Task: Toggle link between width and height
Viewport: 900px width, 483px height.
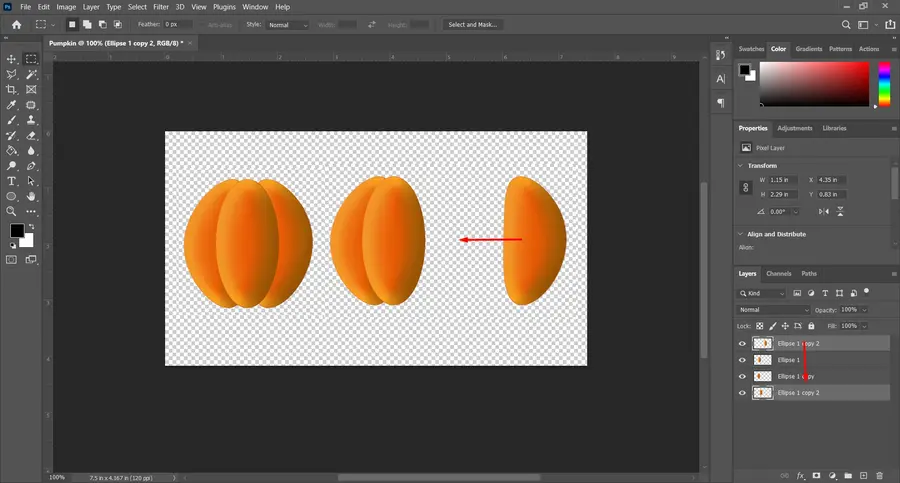Action: (x=746, y=187)
